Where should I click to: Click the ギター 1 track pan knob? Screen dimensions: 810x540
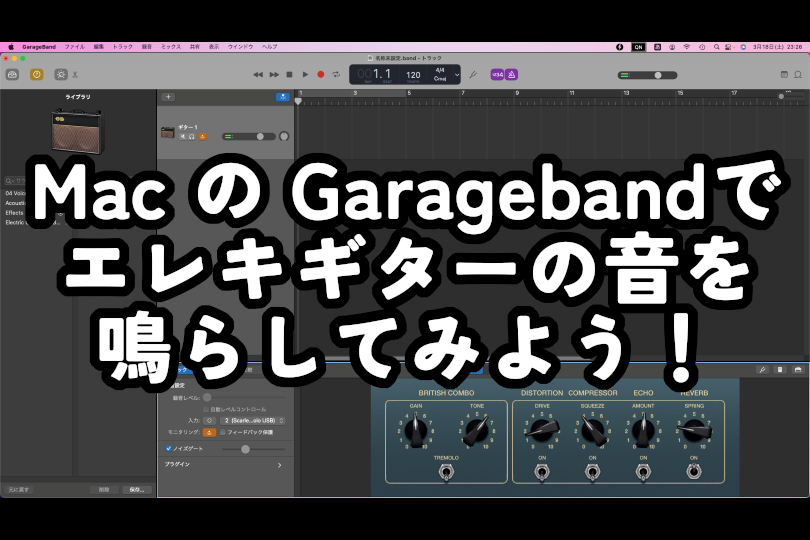point(284,136)
